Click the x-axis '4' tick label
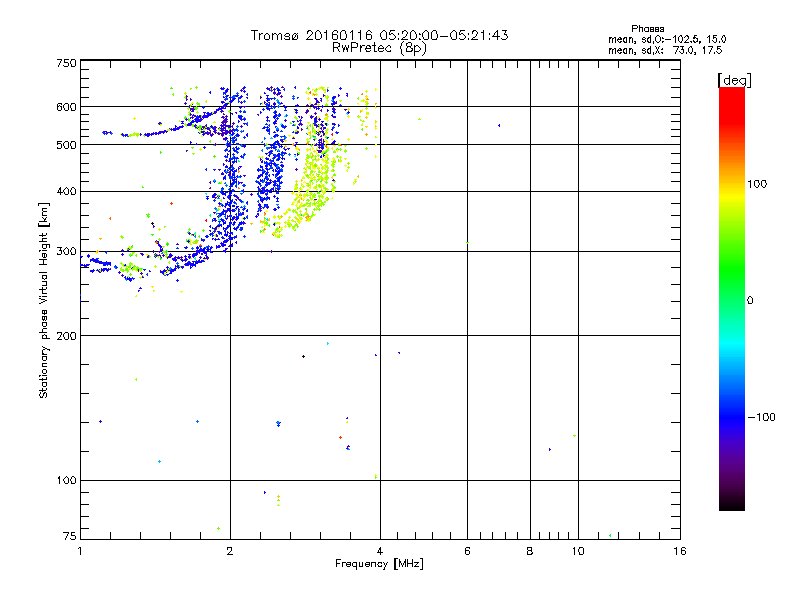 [x=380, y=551]
